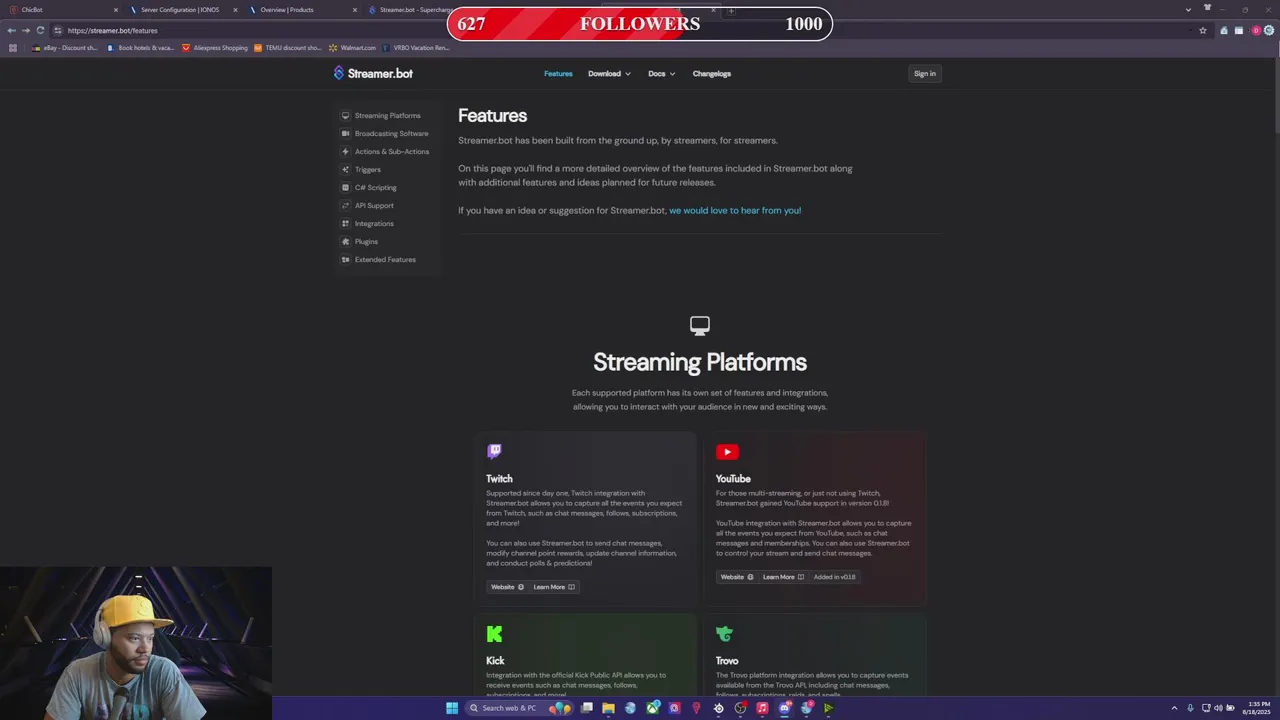The width and height of the screenshot is (1280, 720).
Task: Open the Changelogs page
Action: click(x=711, y=73)
